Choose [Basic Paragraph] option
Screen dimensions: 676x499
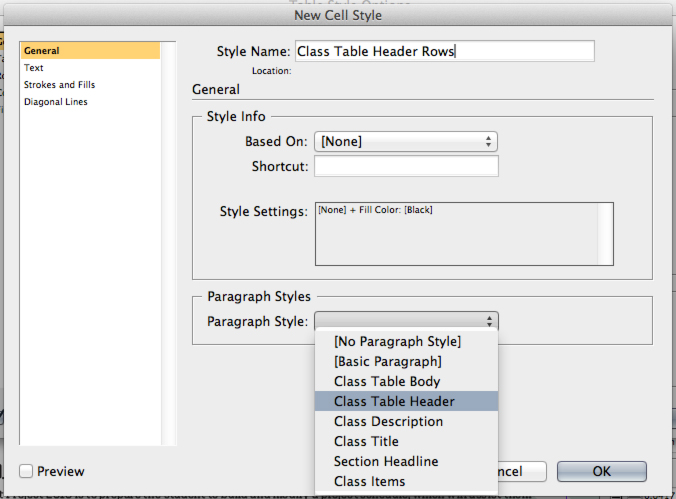(x=406, y=361)
